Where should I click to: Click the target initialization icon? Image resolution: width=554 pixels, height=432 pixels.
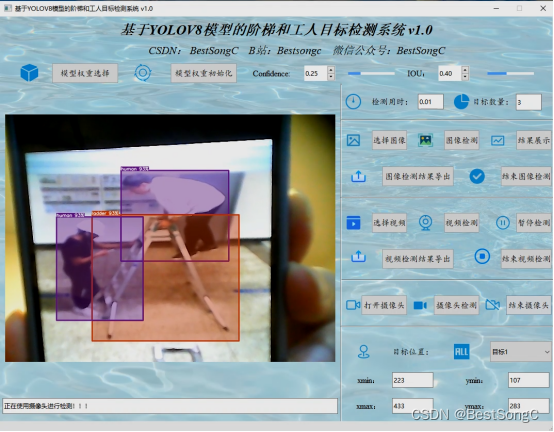(x=143, y=73)
